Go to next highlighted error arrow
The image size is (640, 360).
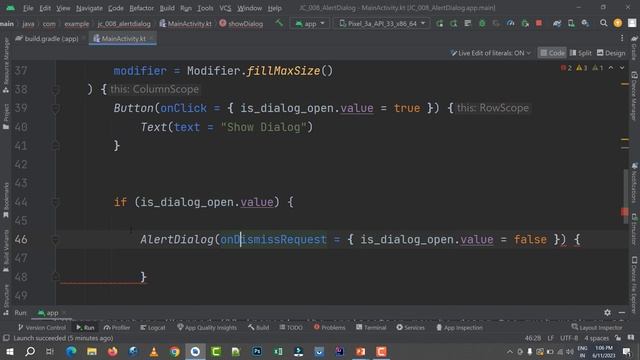622,68
